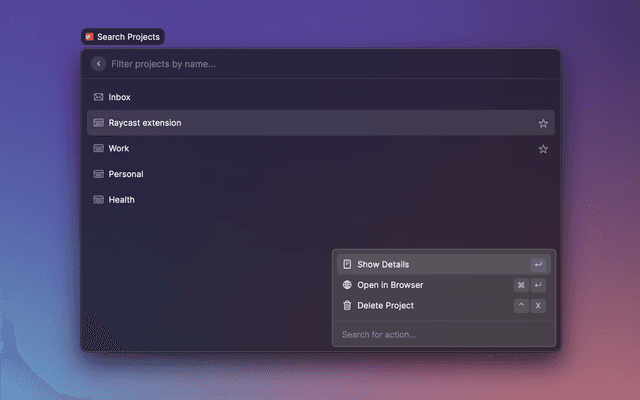
Task: Click the Filter projects by name field
Action: (x=320, y=64)
